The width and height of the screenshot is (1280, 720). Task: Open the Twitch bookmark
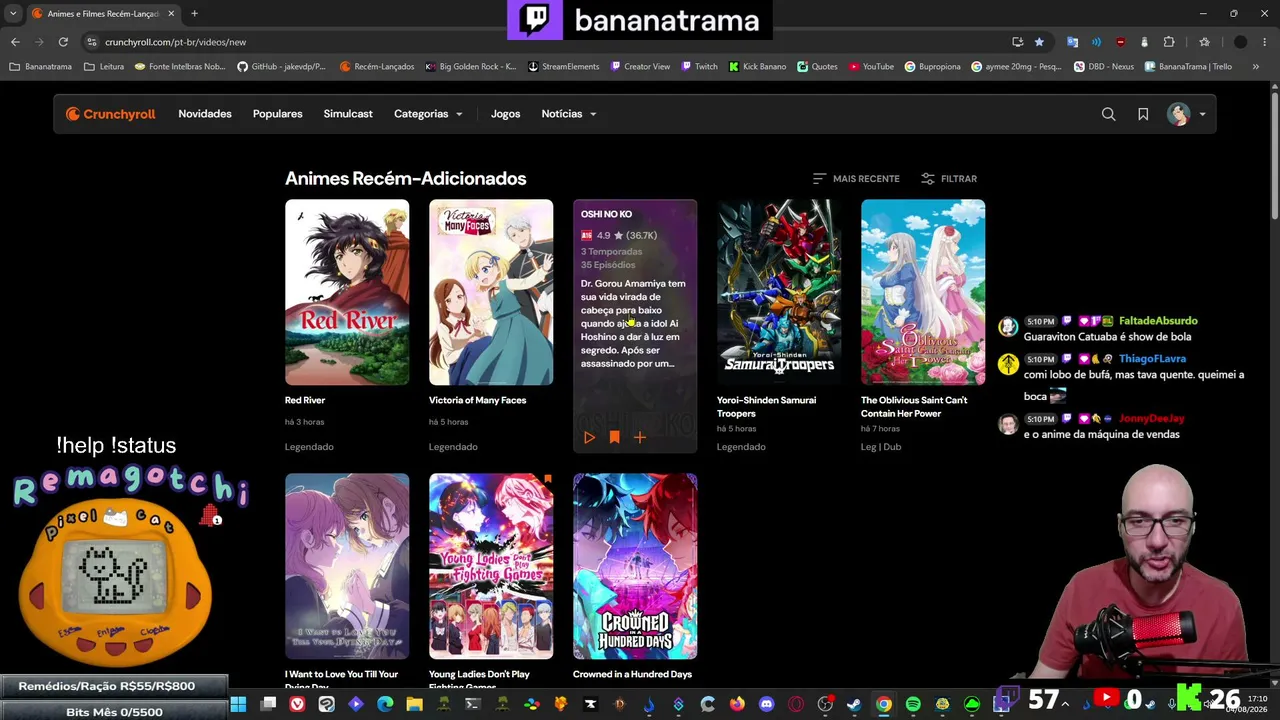pyautogui.click(x=699, y=67)
